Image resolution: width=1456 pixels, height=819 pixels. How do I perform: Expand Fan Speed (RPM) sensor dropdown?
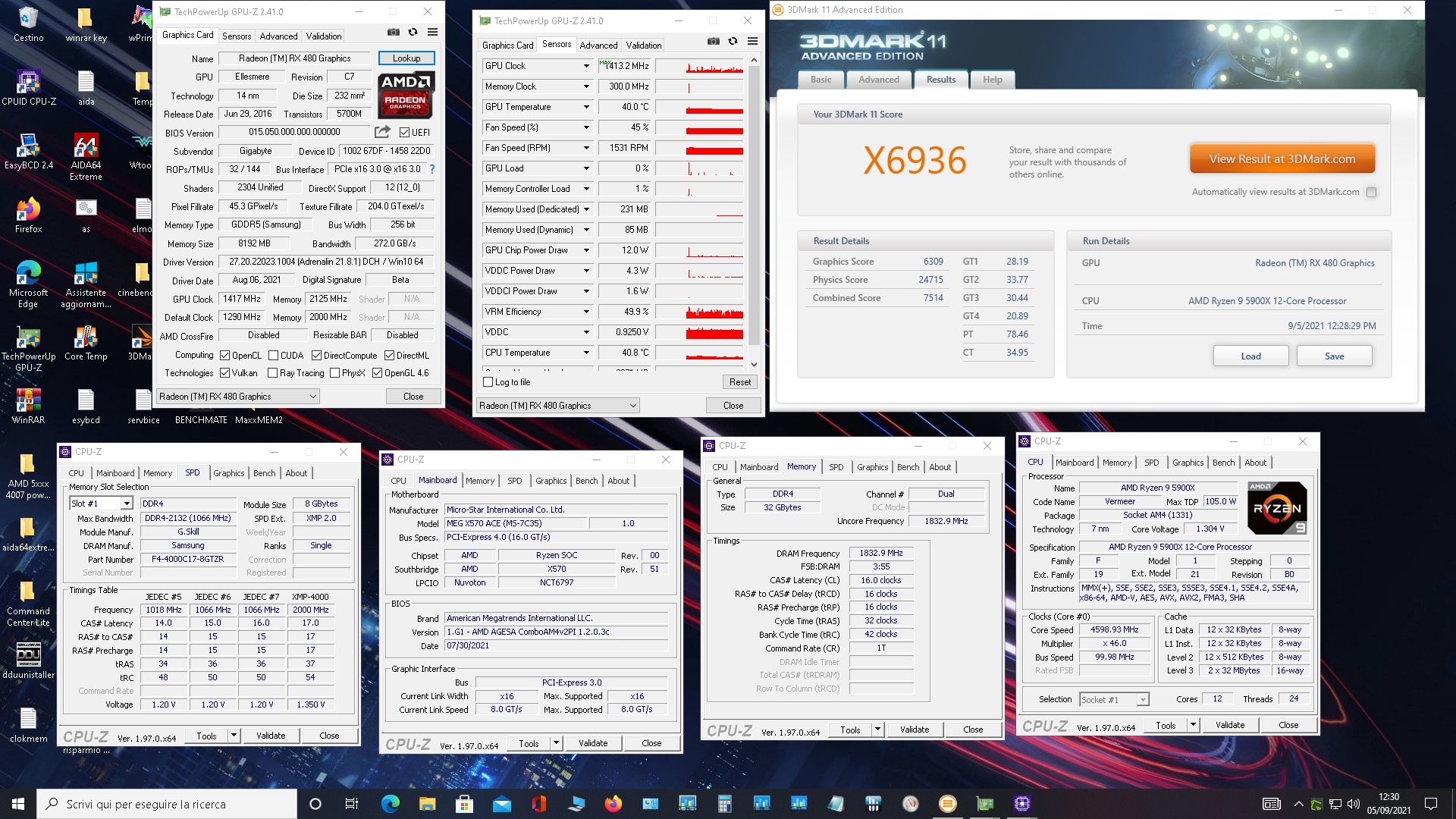point(586,148)
